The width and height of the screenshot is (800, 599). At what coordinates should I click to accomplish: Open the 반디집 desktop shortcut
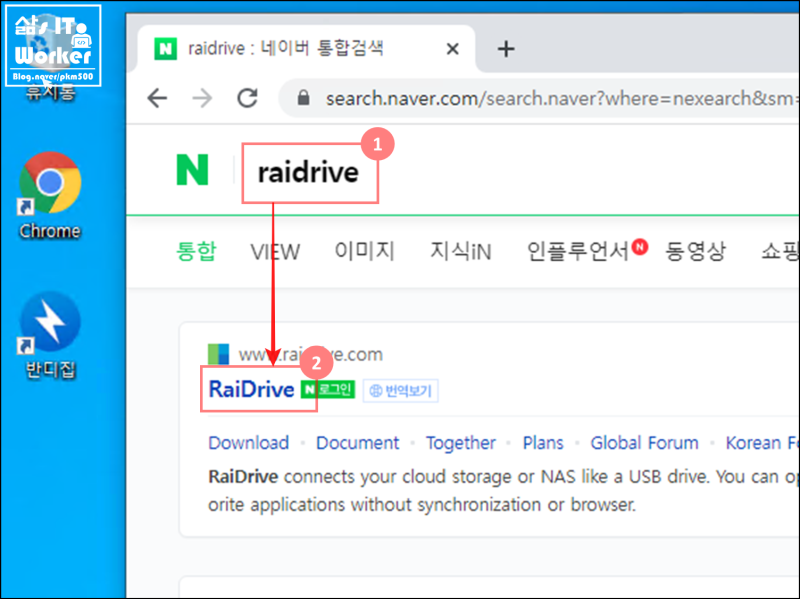[50, 335]
